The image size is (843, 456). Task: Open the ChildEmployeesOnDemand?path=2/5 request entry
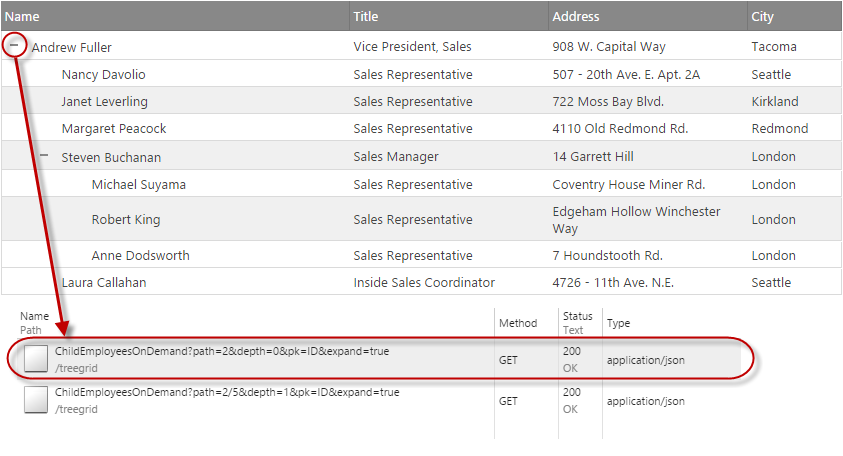227,393
